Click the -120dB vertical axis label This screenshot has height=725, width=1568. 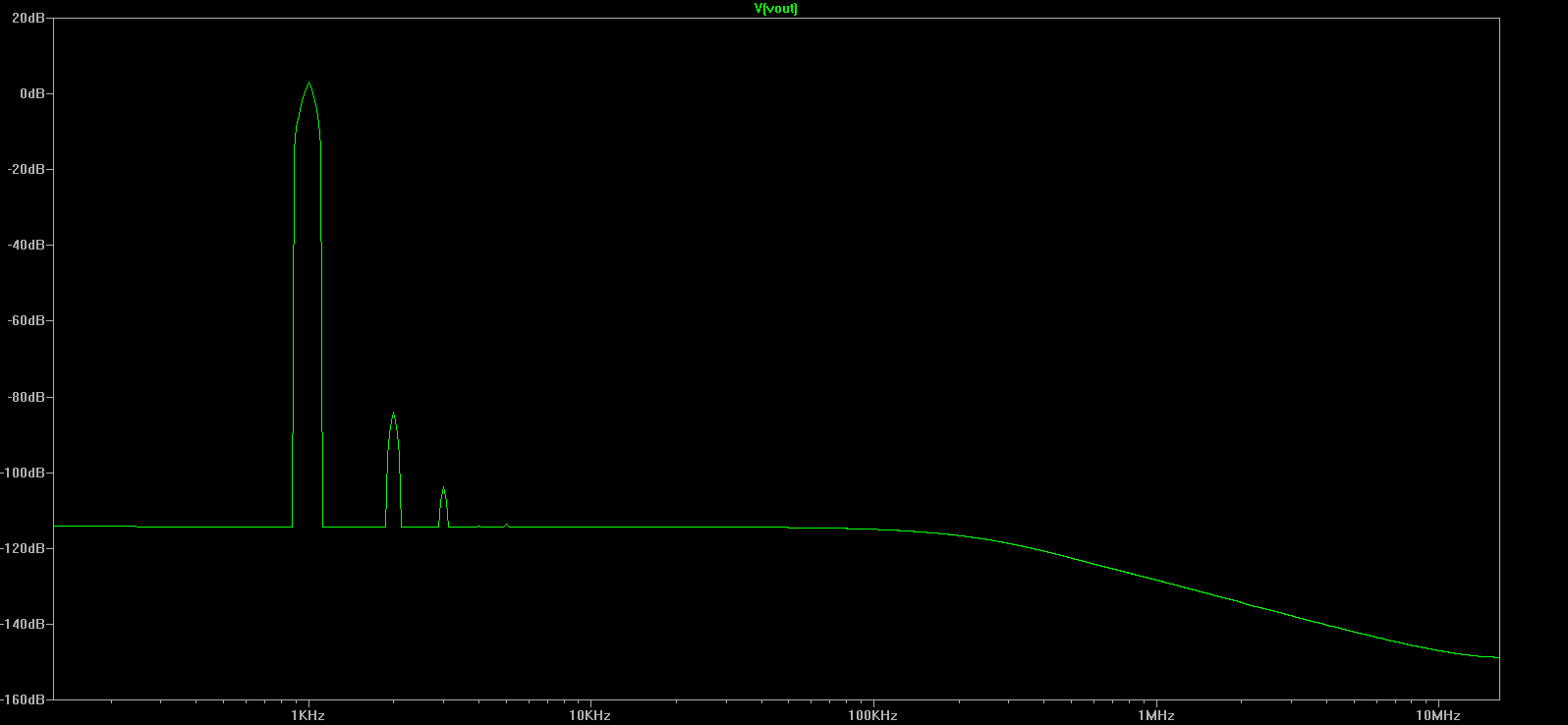click(25, 548)
